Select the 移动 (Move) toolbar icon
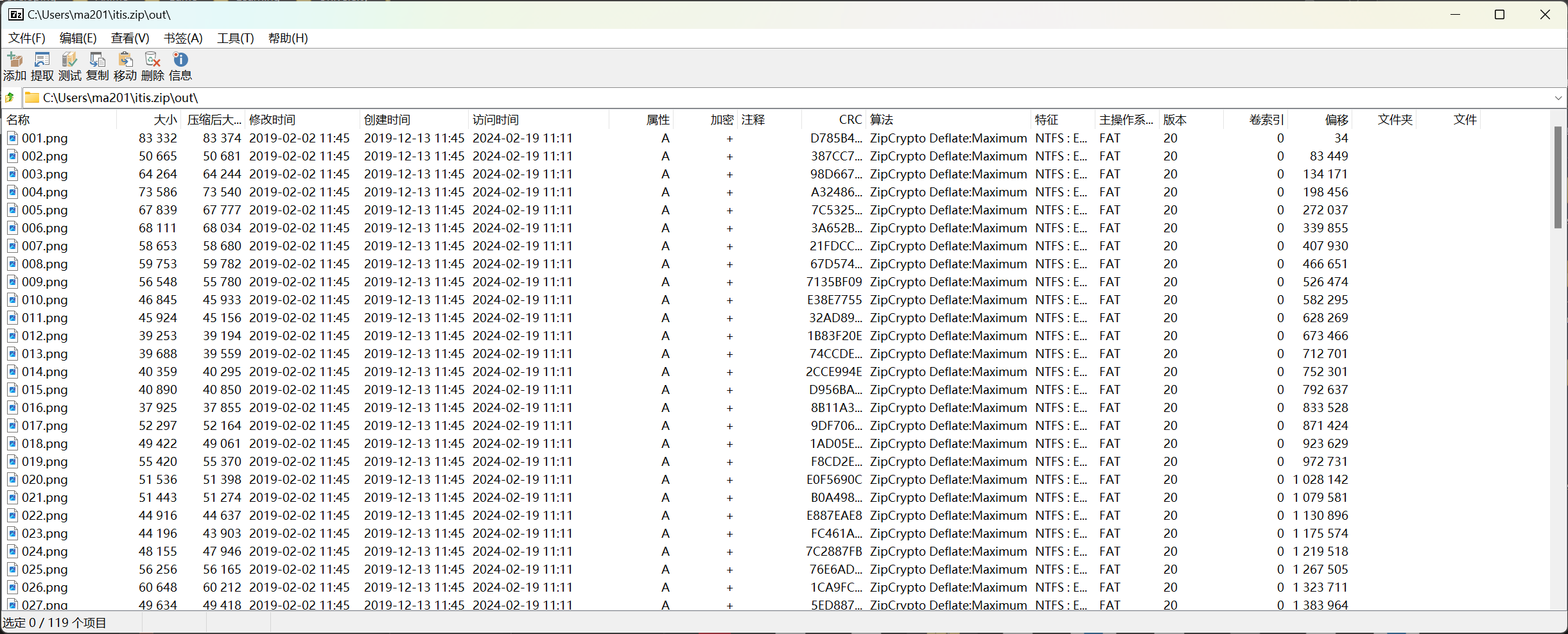 pos(125,66)
